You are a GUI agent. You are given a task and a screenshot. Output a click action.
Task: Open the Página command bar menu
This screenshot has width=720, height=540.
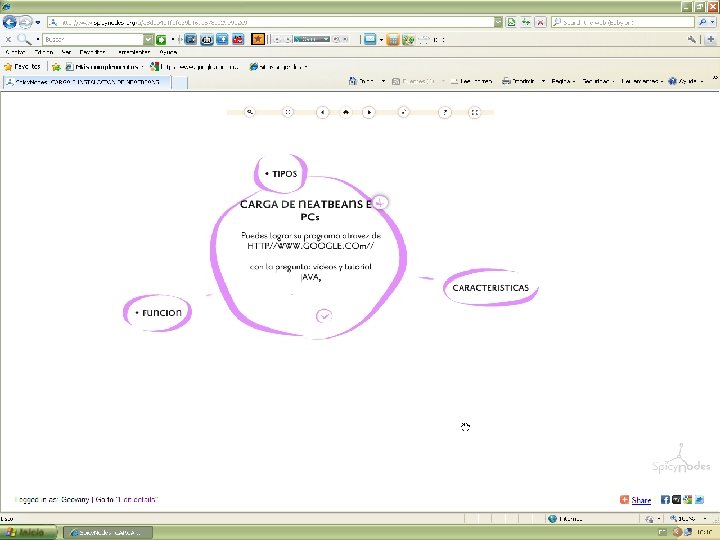click(x=563, y=81)
